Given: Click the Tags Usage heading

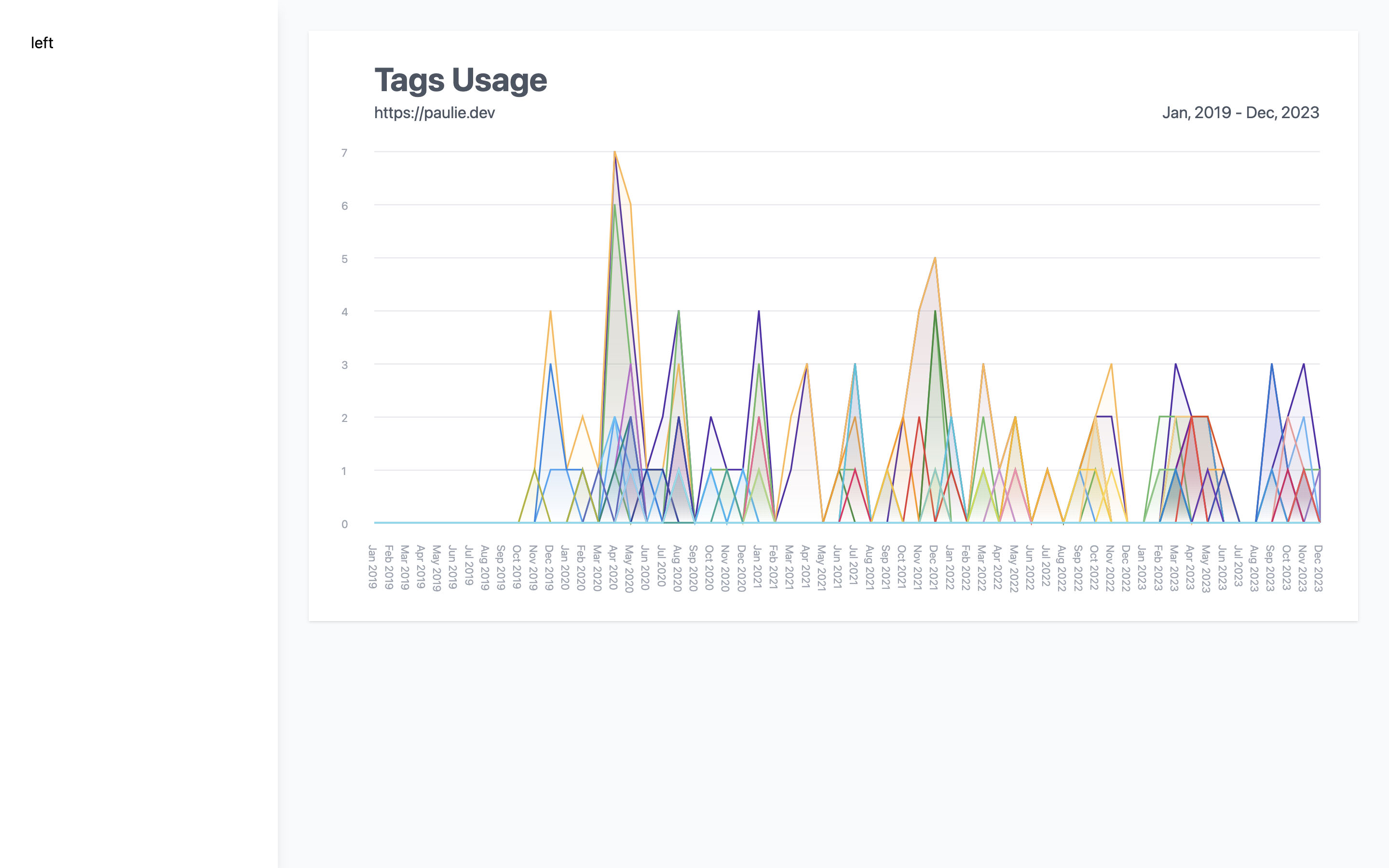Looking at the screenshot, I should tap(460, 80).
